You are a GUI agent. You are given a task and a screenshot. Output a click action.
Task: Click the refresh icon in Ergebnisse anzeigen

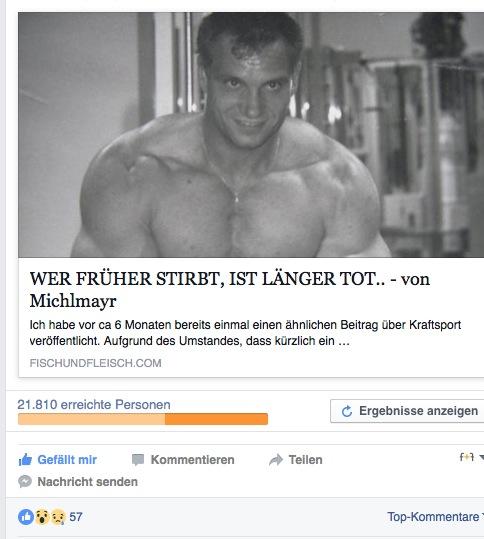[347, 411]
